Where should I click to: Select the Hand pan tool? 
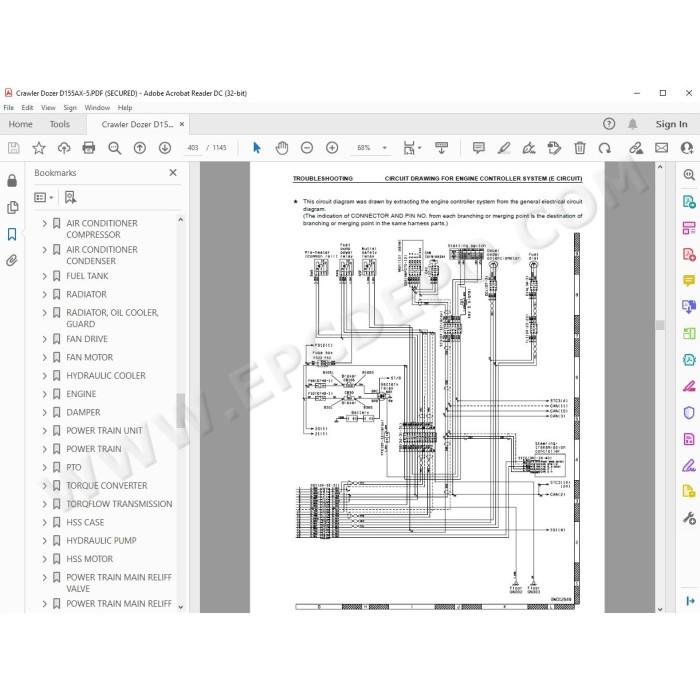point(282,148)
